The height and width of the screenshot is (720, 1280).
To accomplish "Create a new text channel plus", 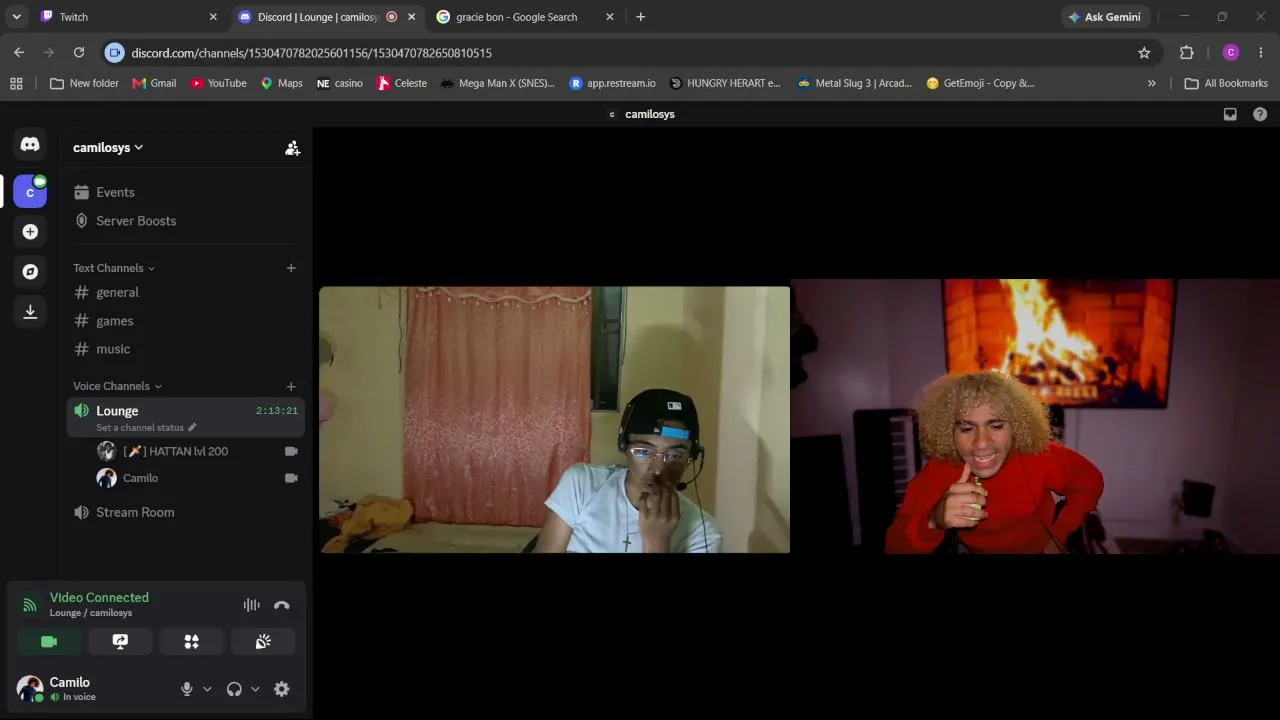I will click(x=291, y=268).
